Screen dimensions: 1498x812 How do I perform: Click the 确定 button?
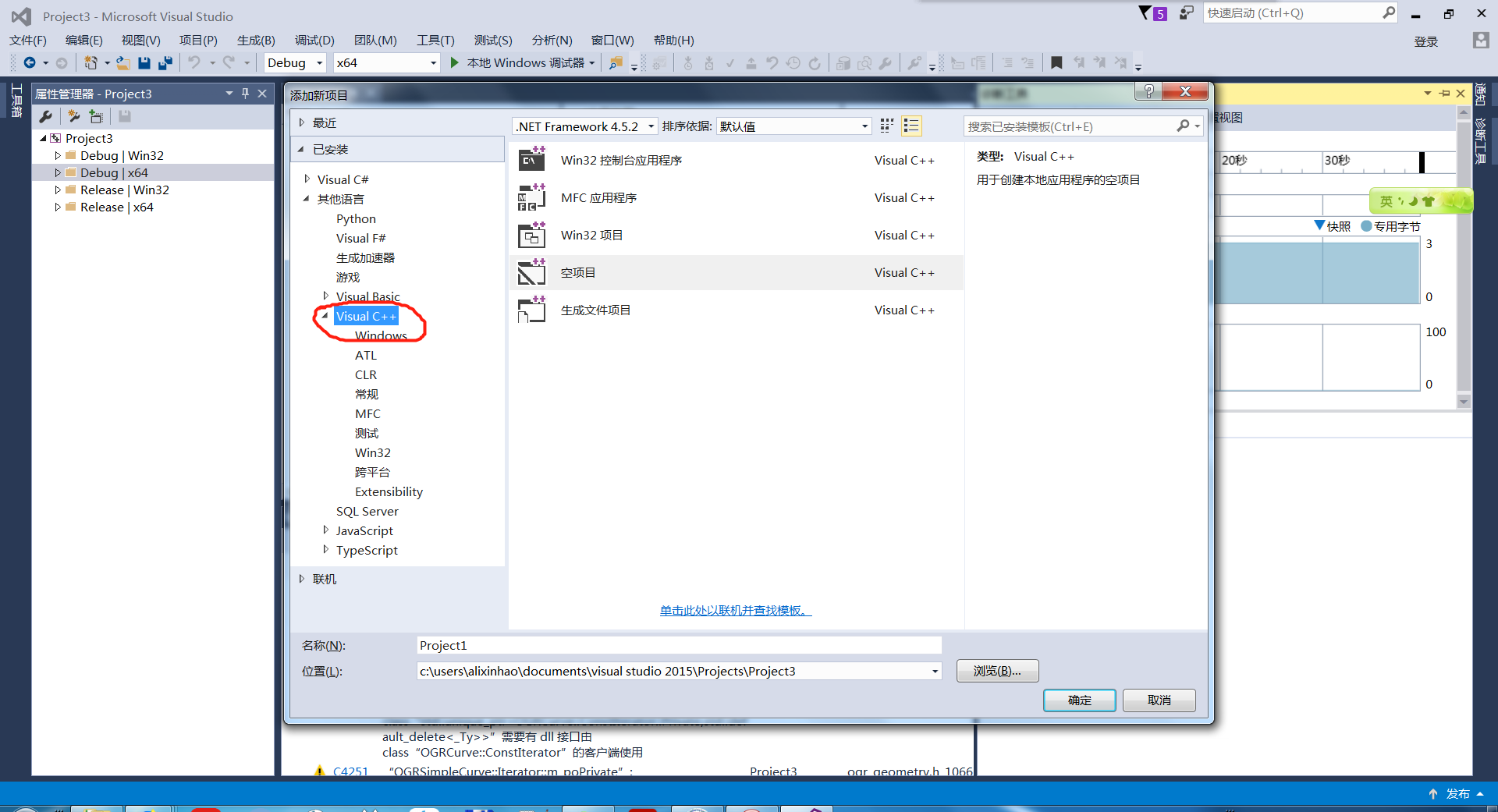pyautogui.click(x=1080, y=700)
